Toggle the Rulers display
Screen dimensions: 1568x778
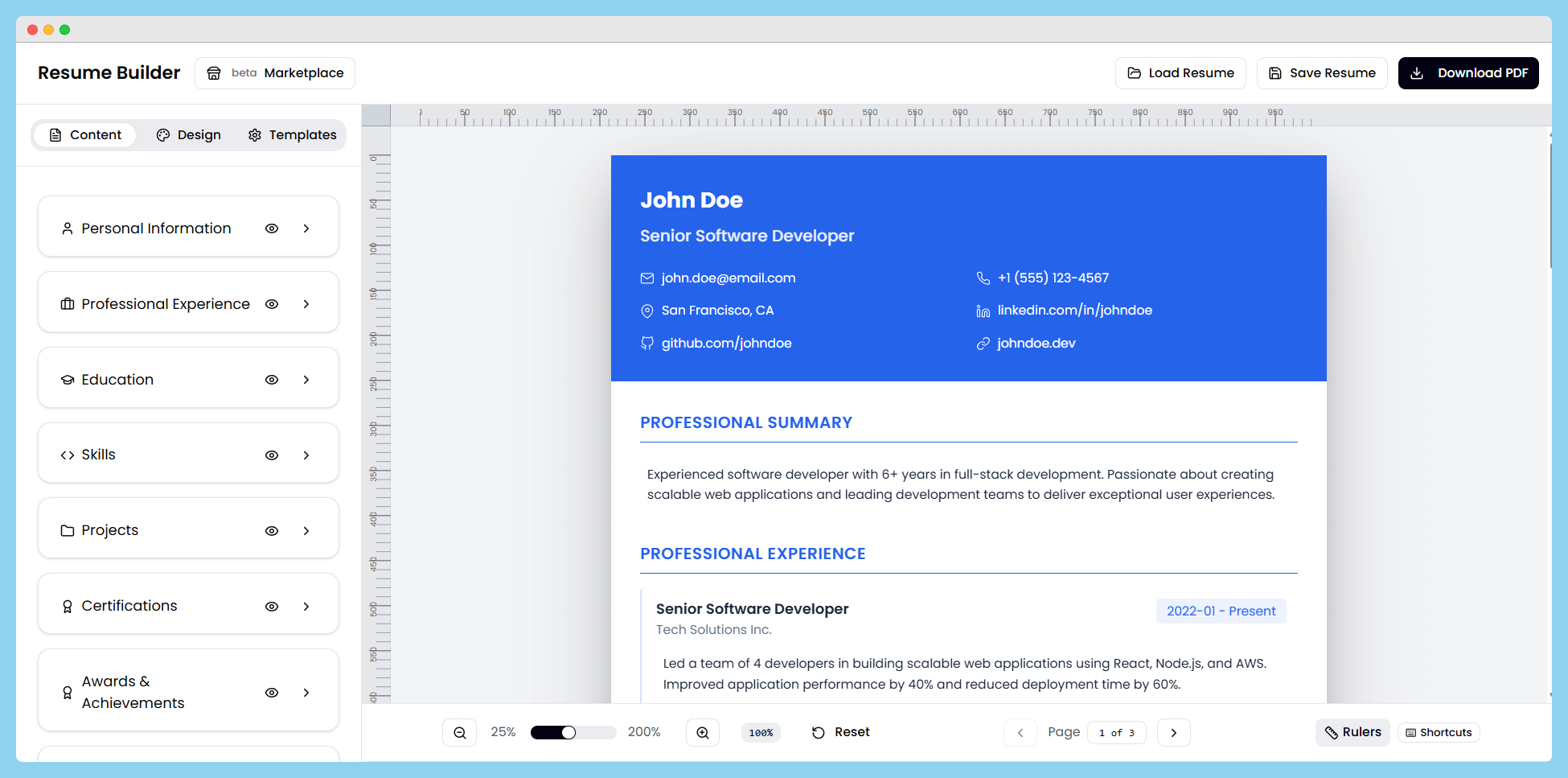pyautogui.click(x=1352, y=732)
